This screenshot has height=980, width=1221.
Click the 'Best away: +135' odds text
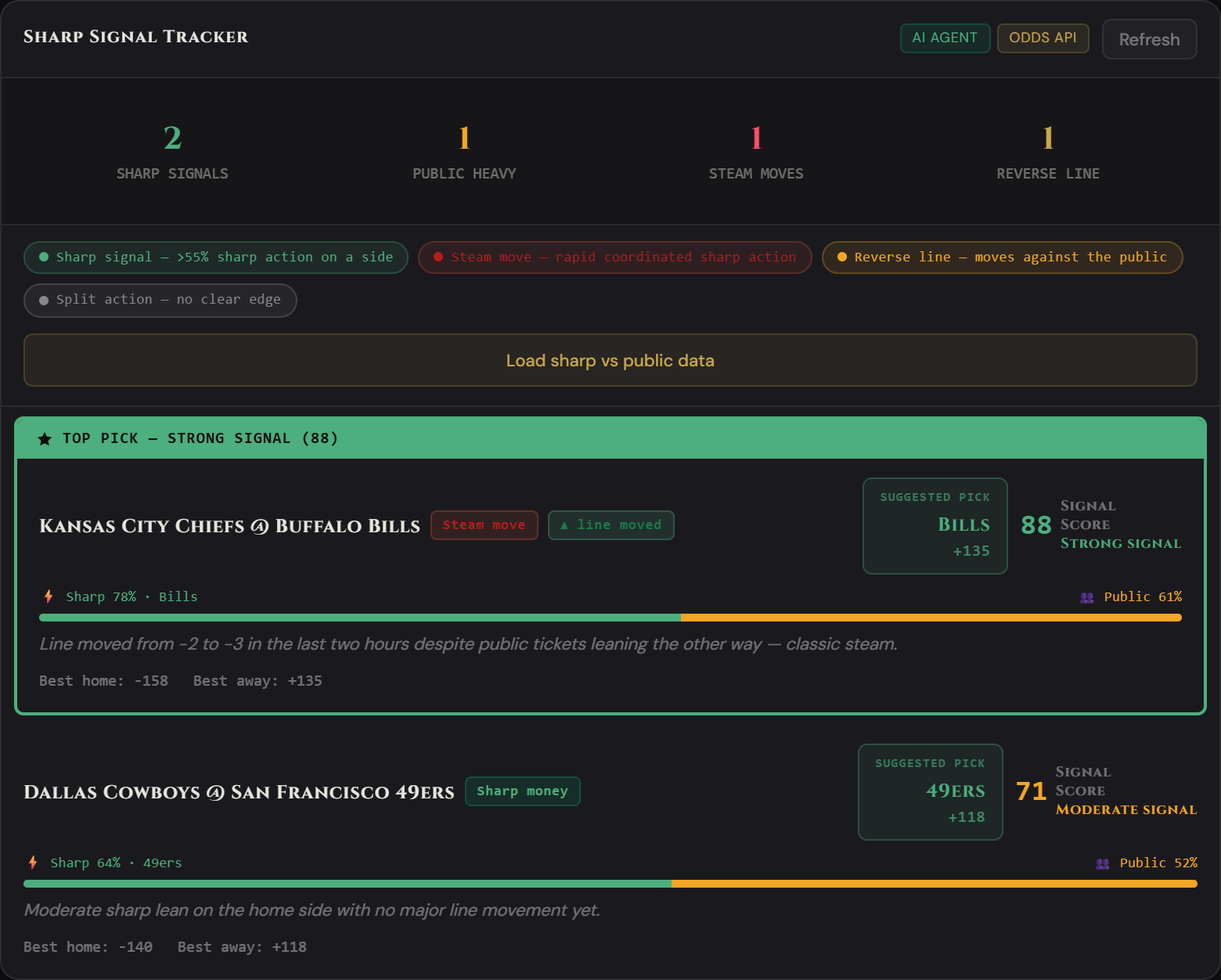coord(258,681)
